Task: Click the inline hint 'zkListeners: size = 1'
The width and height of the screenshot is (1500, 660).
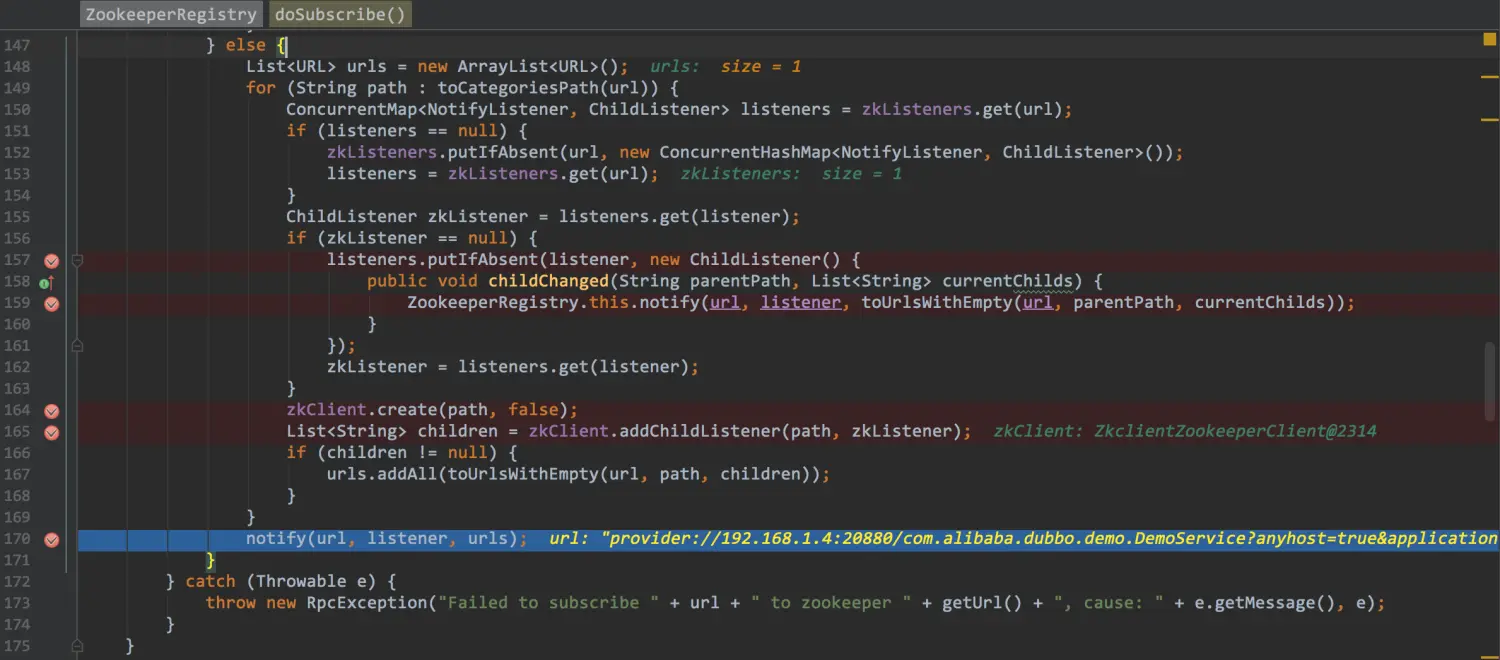Action: click(792, 174)
